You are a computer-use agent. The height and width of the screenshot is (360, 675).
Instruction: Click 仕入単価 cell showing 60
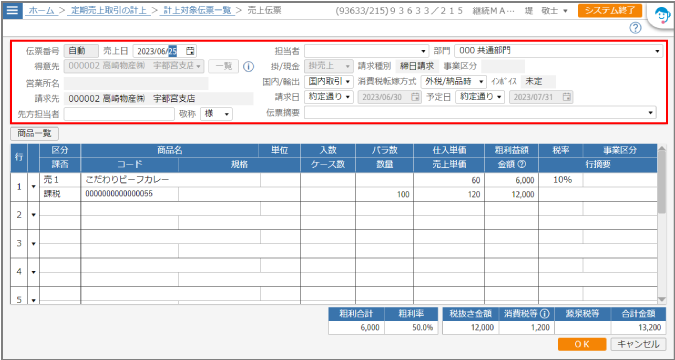coord(449,180)
